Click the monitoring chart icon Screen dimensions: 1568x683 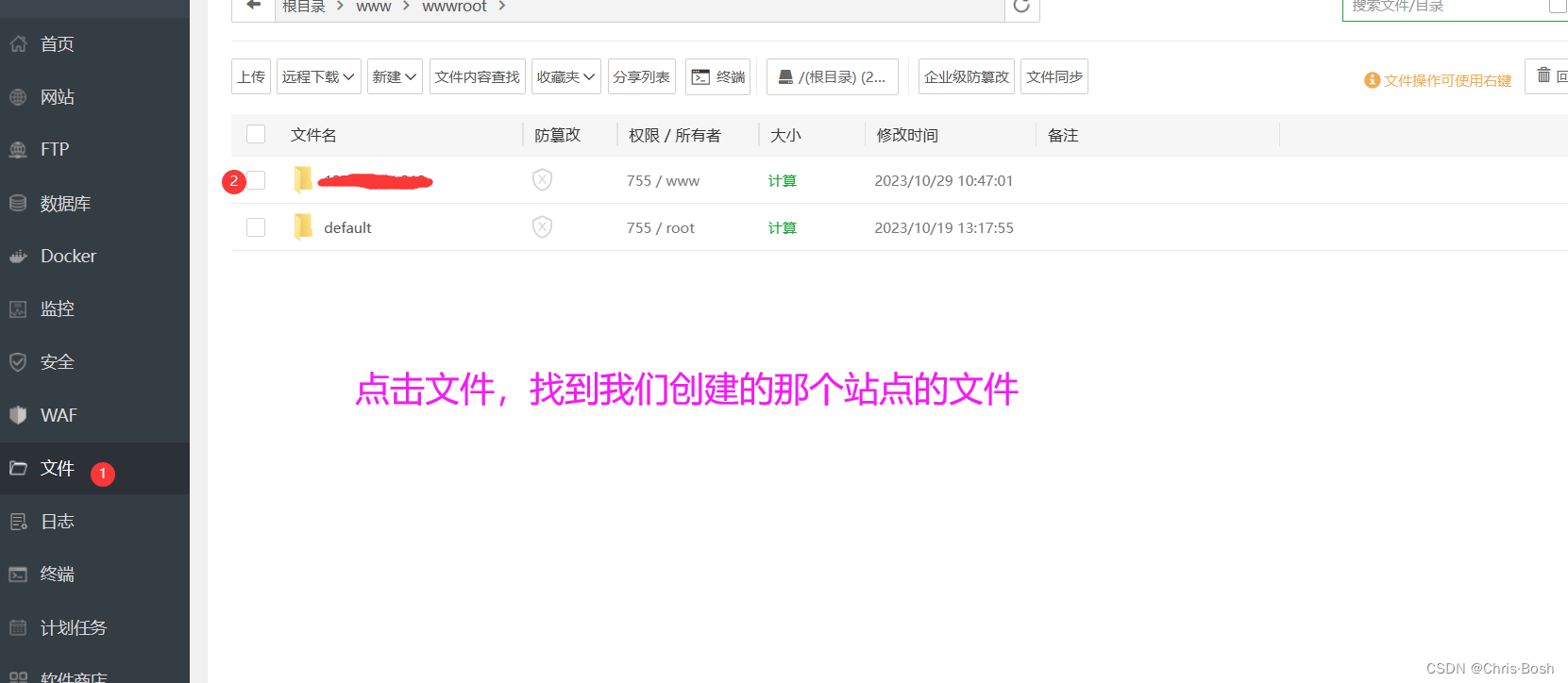[18, 309]
